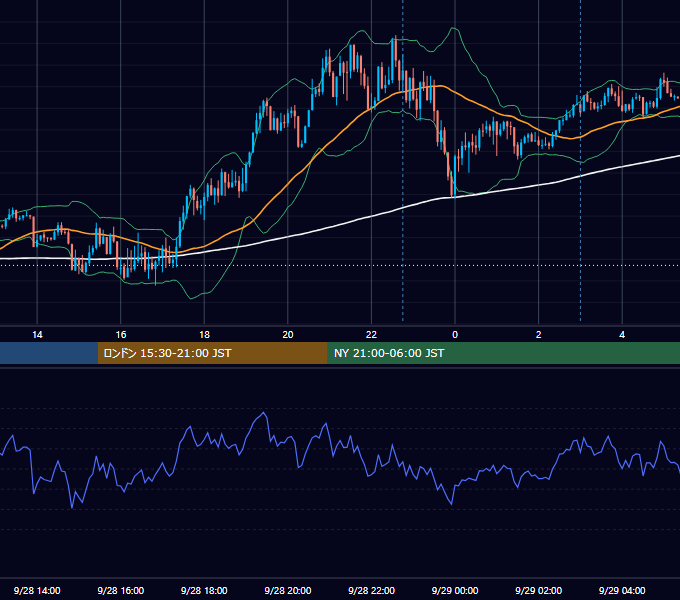Click the 9/29 00:00 date label
680x600 pixels.
pos(455,590)
